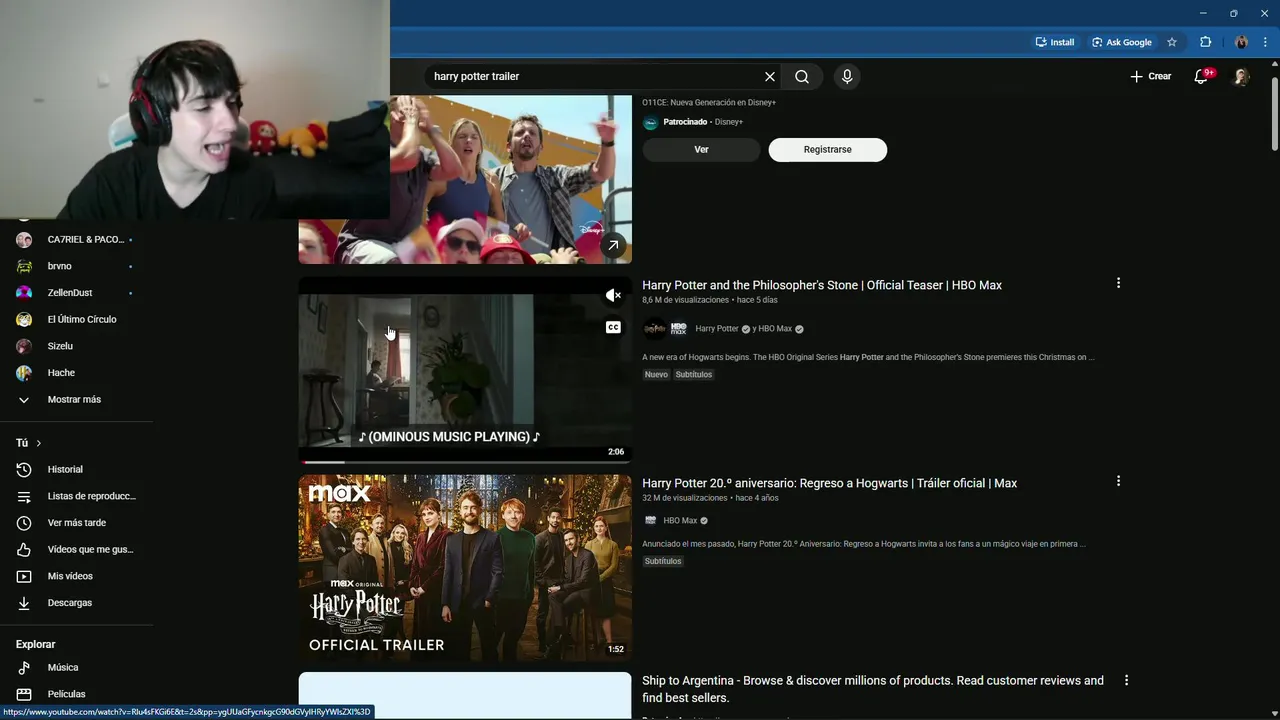The image size is (1280, 720).
Task: Seek on the teaser preview progress bar
Action: click(465, 462)
